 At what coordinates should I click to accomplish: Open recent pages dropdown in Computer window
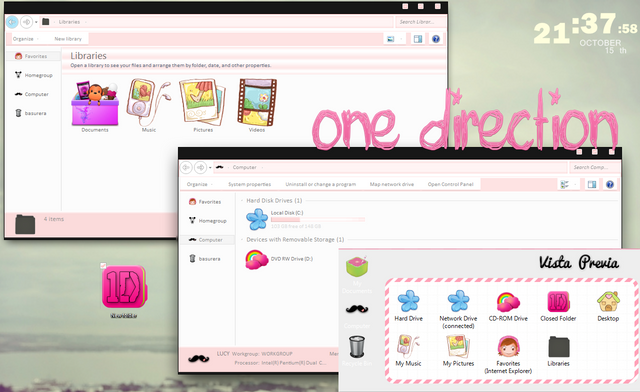210,167
